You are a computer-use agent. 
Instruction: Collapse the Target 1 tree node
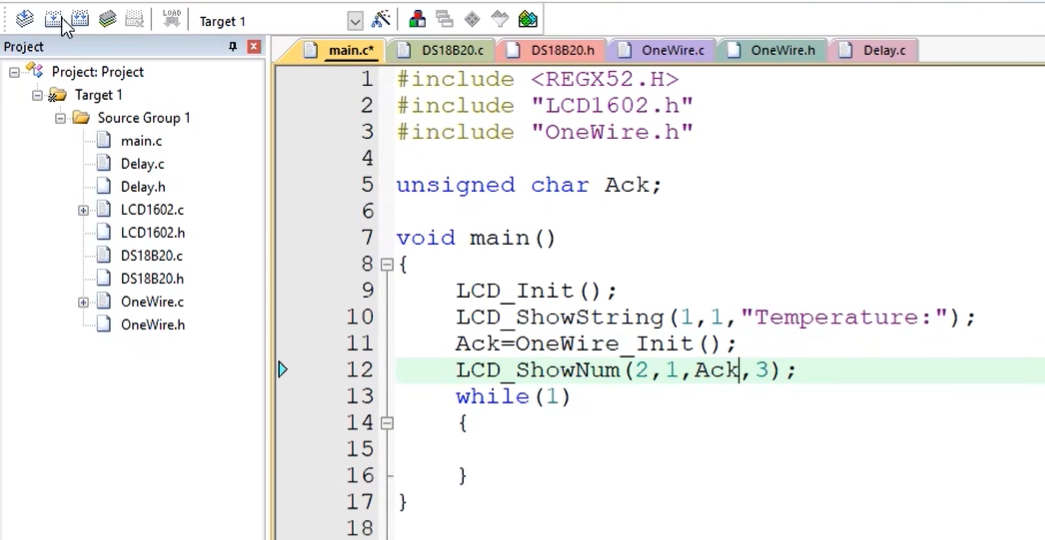point(37,95)
